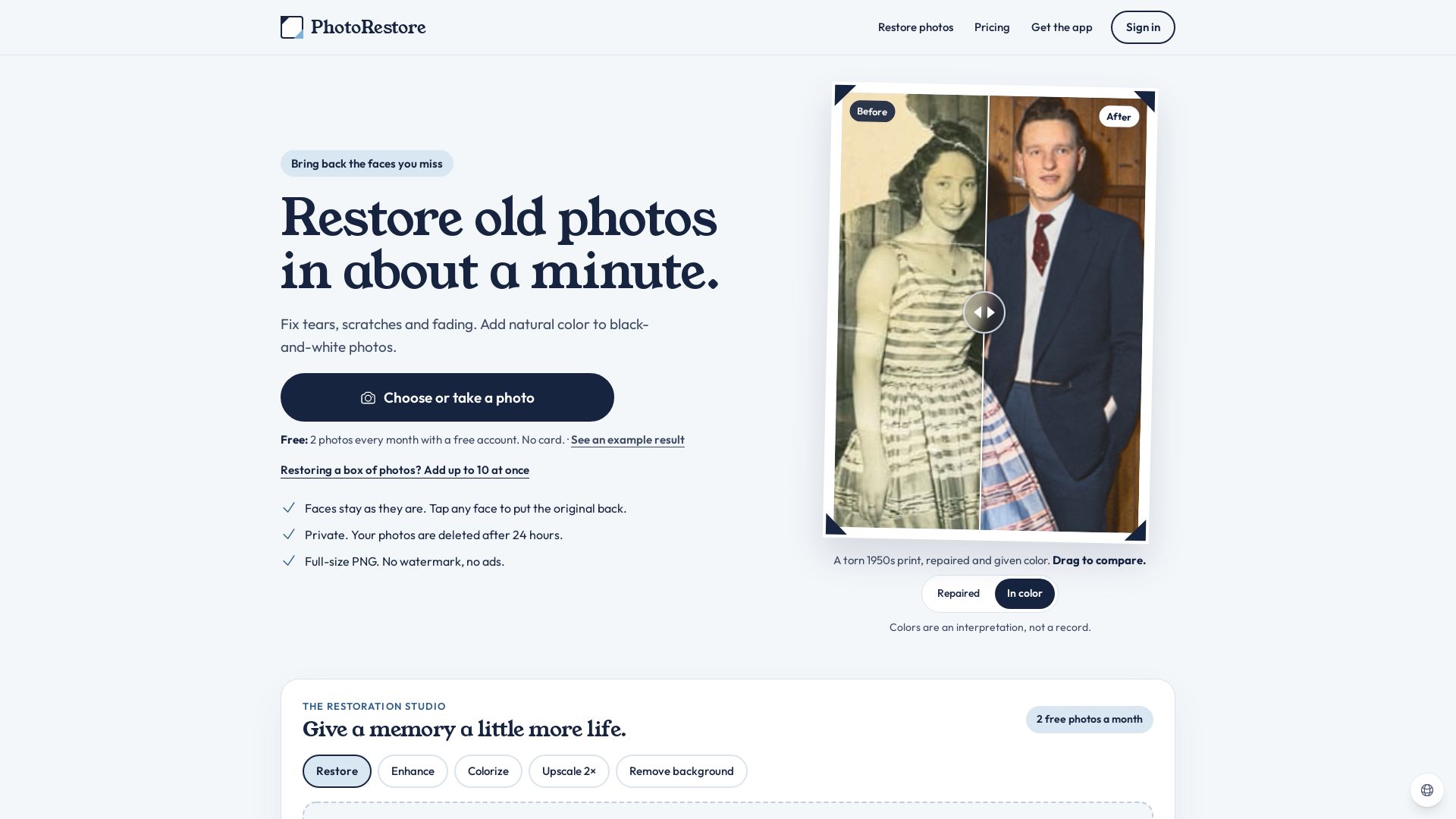The width and height of the screenshot is (1456, 819).
Task: Click Give a memory a little more life heading
Action: pos(464,730)
